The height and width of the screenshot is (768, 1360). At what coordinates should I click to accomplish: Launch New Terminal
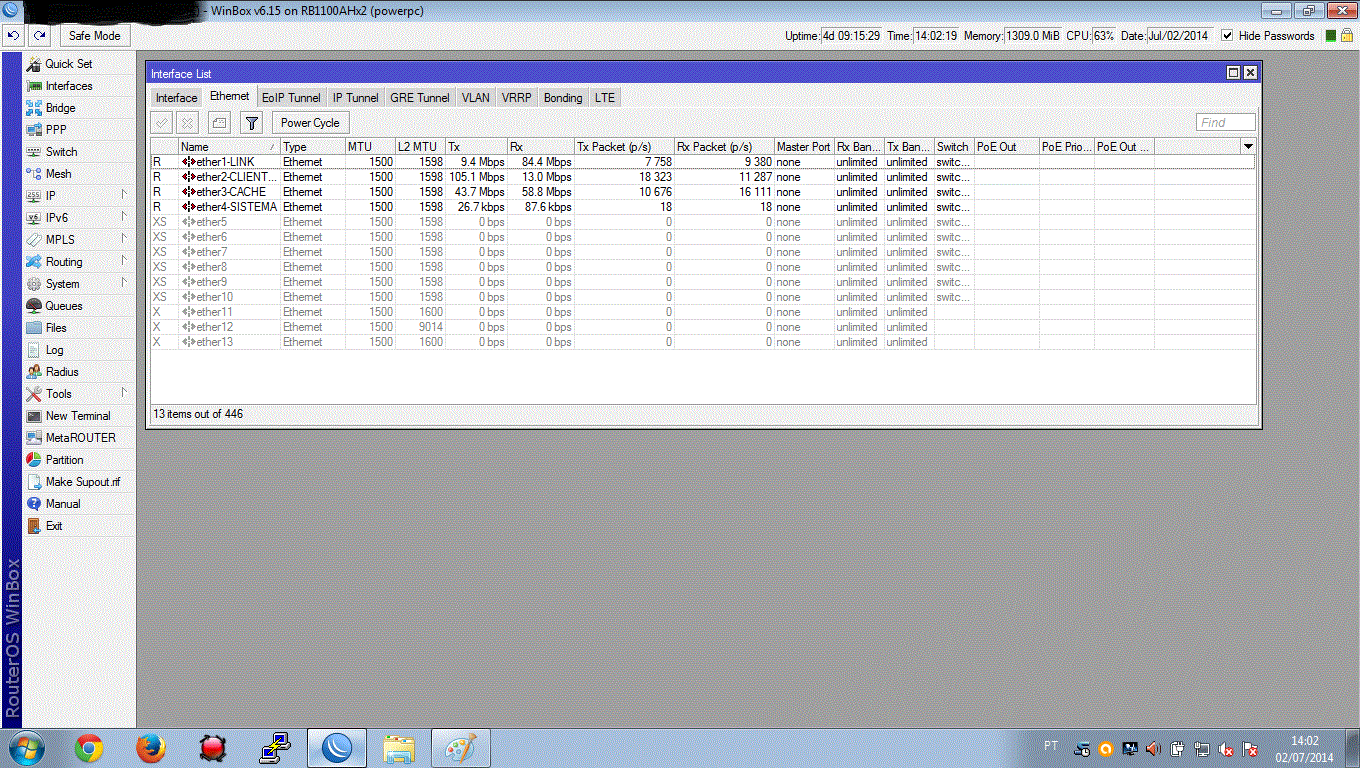tap(78, 416)
